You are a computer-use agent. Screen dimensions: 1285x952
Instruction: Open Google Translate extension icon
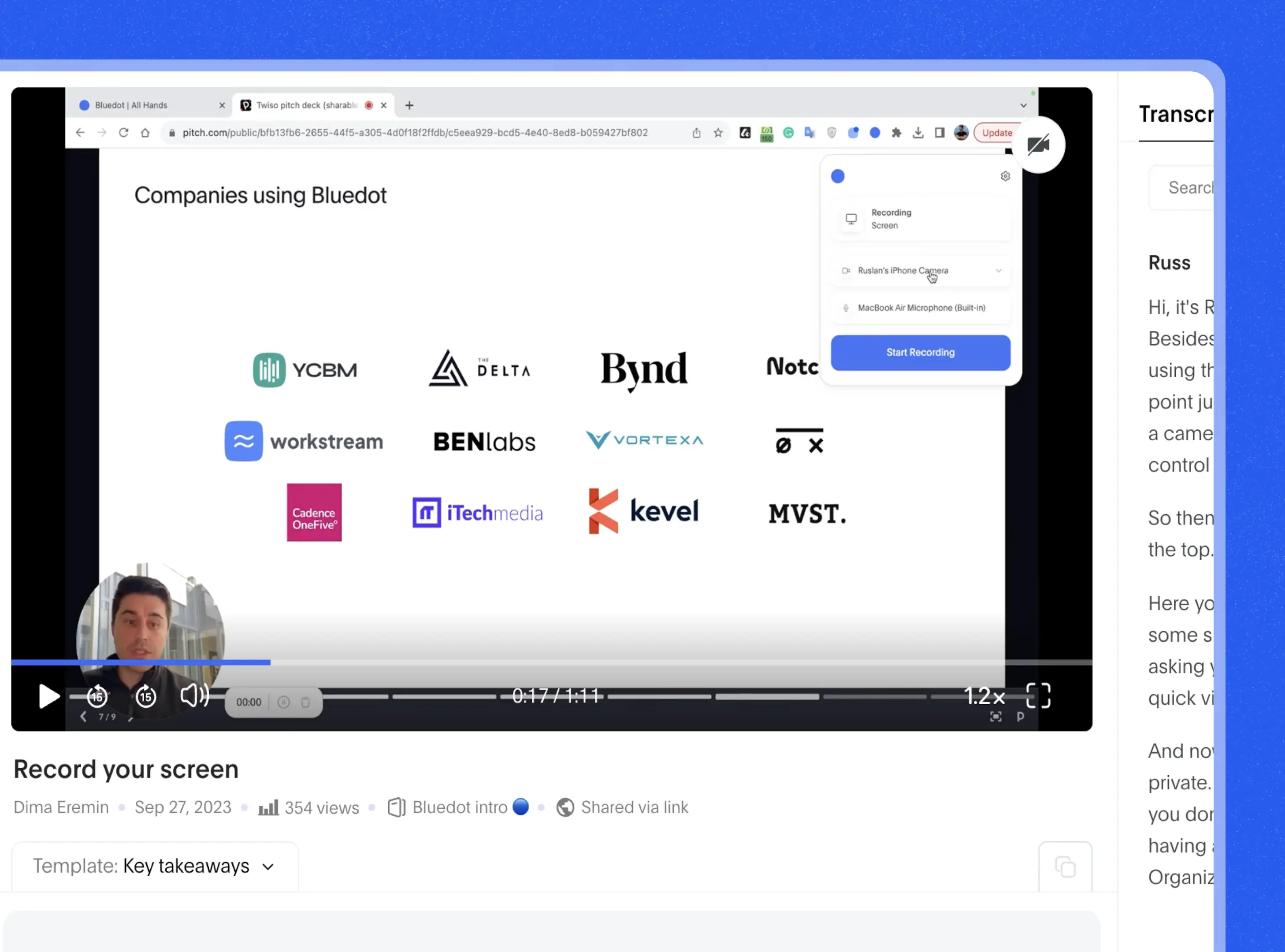pyautogui.click(x=810, y=133)
